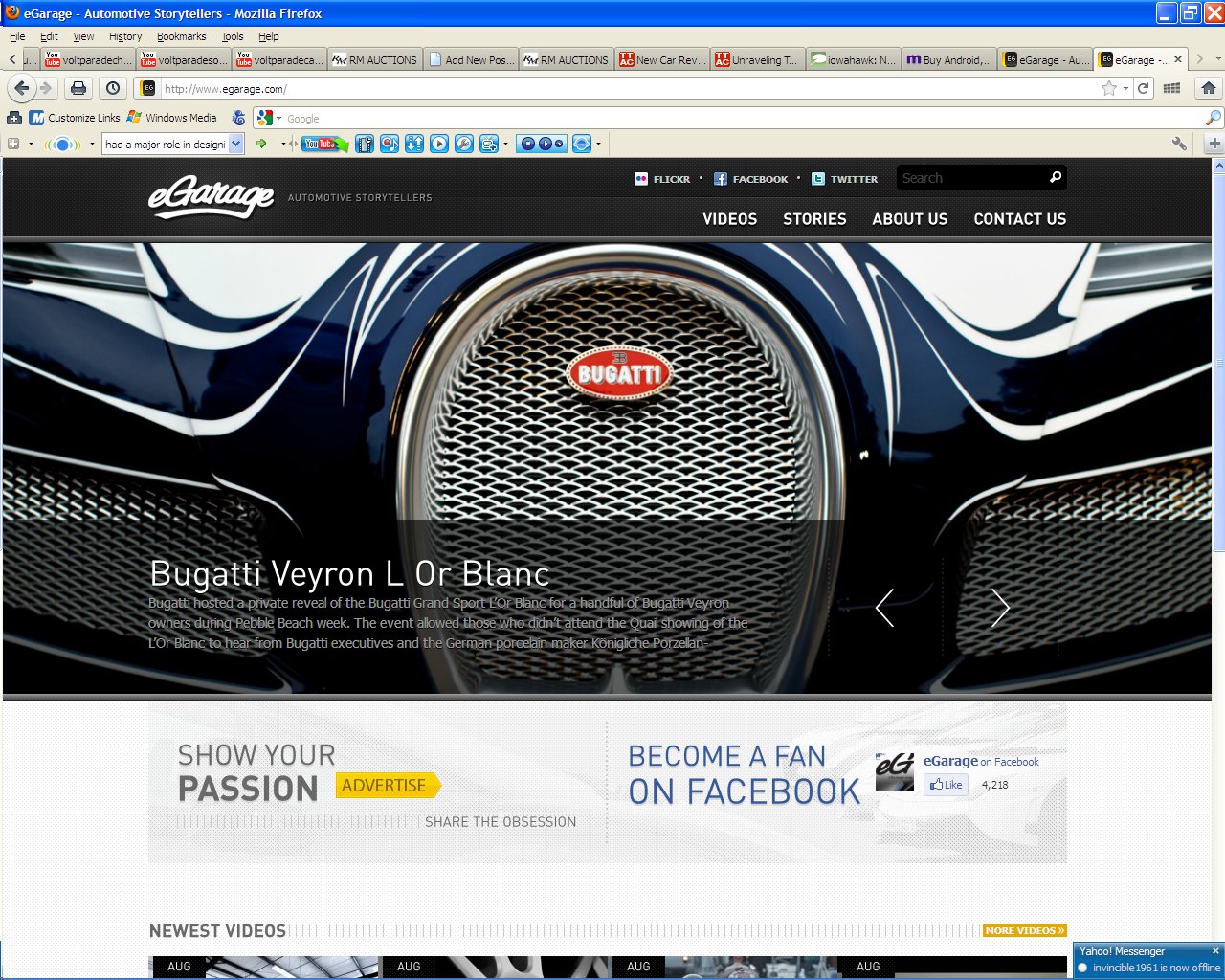Click the up-down arrows toolbar icon
This screenshot has height=980, width=1225.
(x=414, y=144)
